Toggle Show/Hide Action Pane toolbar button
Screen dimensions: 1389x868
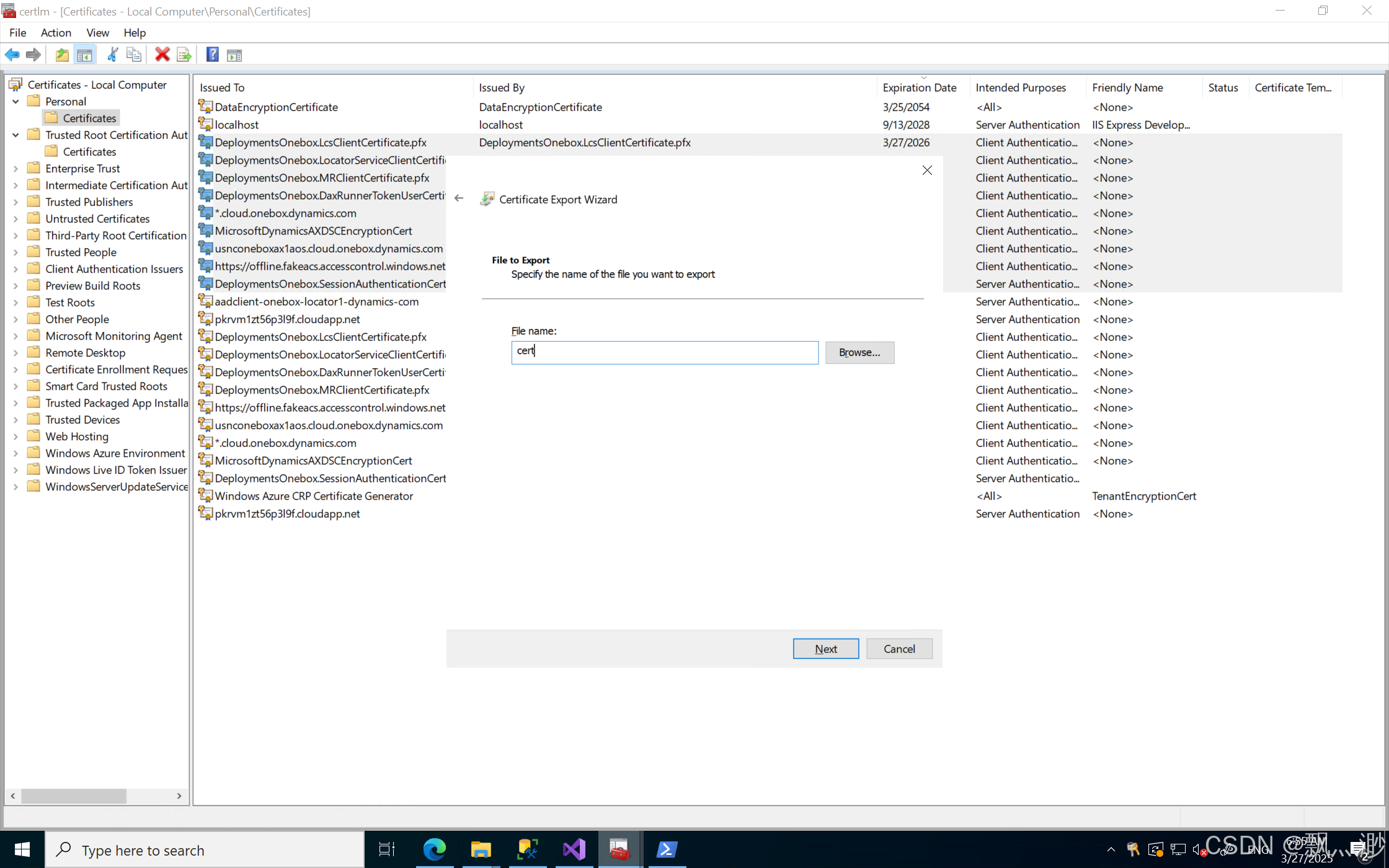[x=234, y=55]
